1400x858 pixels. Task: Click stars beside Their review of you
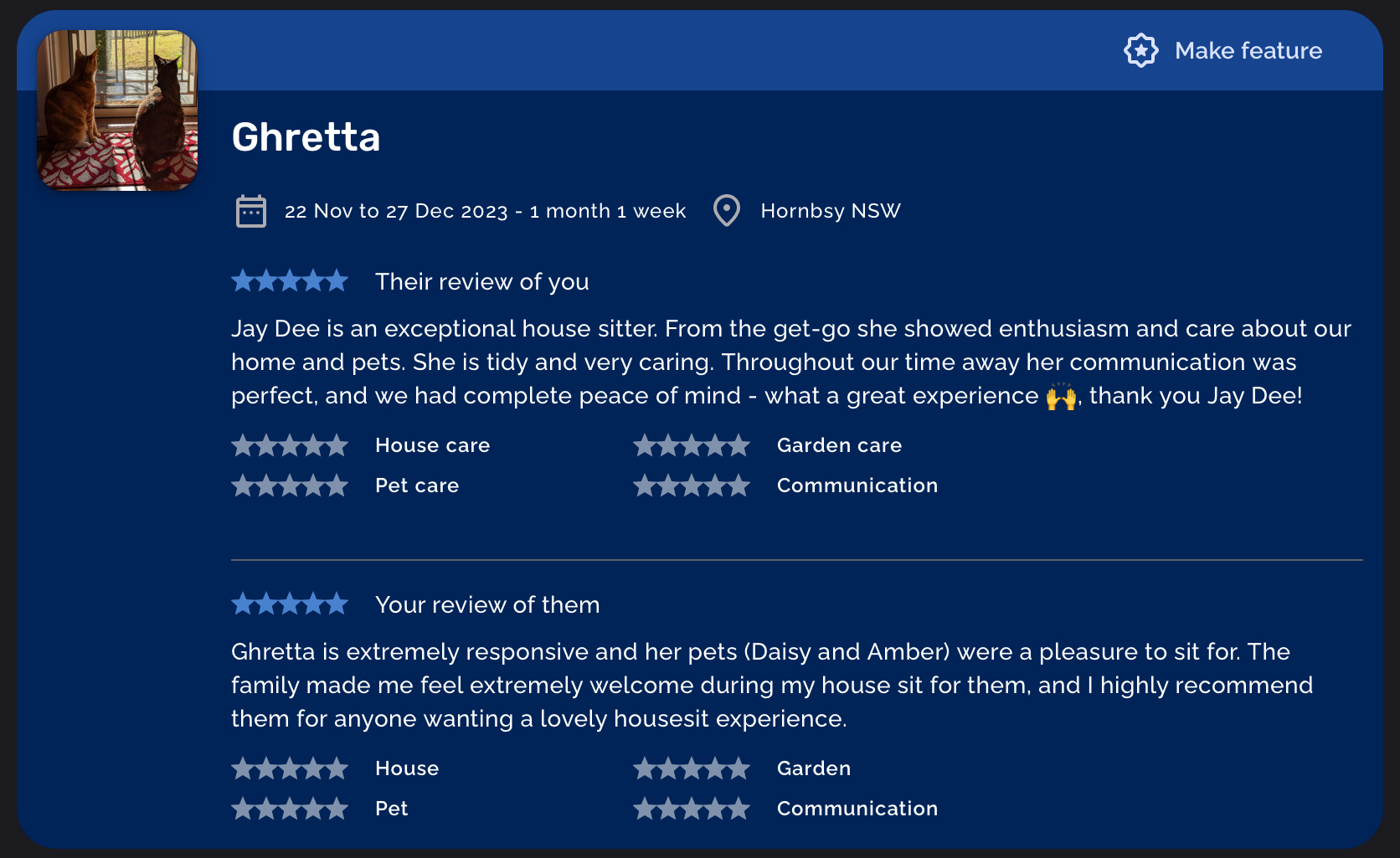tap(290, 281)
